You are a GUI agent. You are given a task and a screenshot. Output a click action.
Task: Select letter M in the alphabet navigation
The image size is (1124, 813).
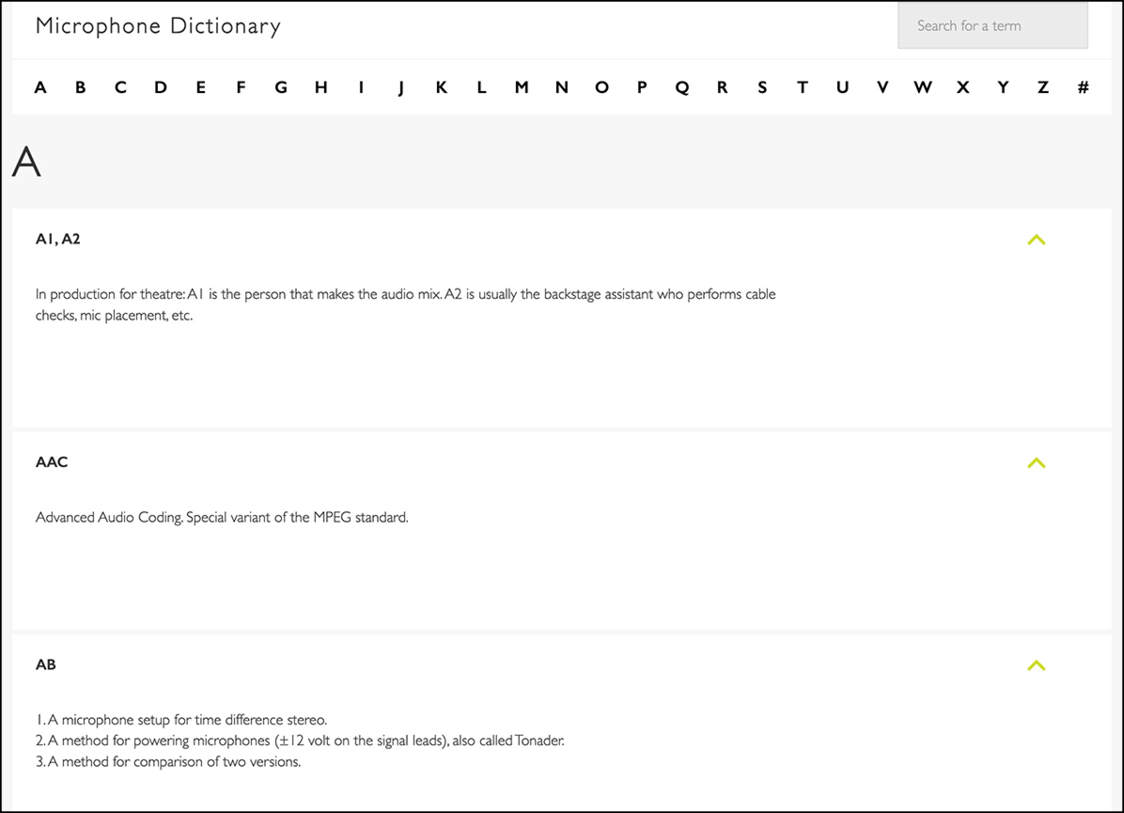[x=521, y=88]
